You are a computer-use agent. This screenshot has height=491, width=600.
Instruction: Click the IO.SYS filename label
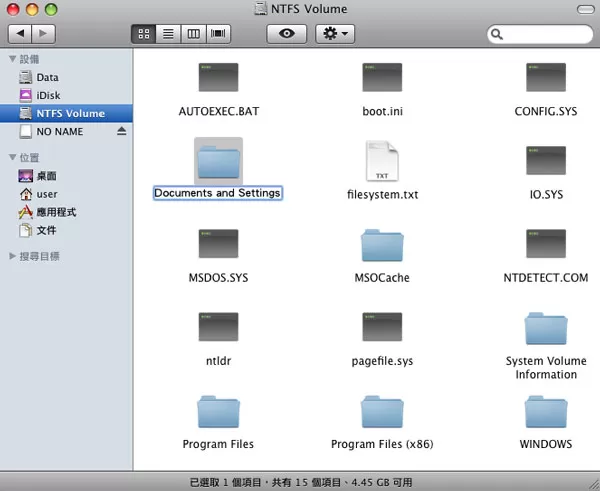[x=546, y=194]
